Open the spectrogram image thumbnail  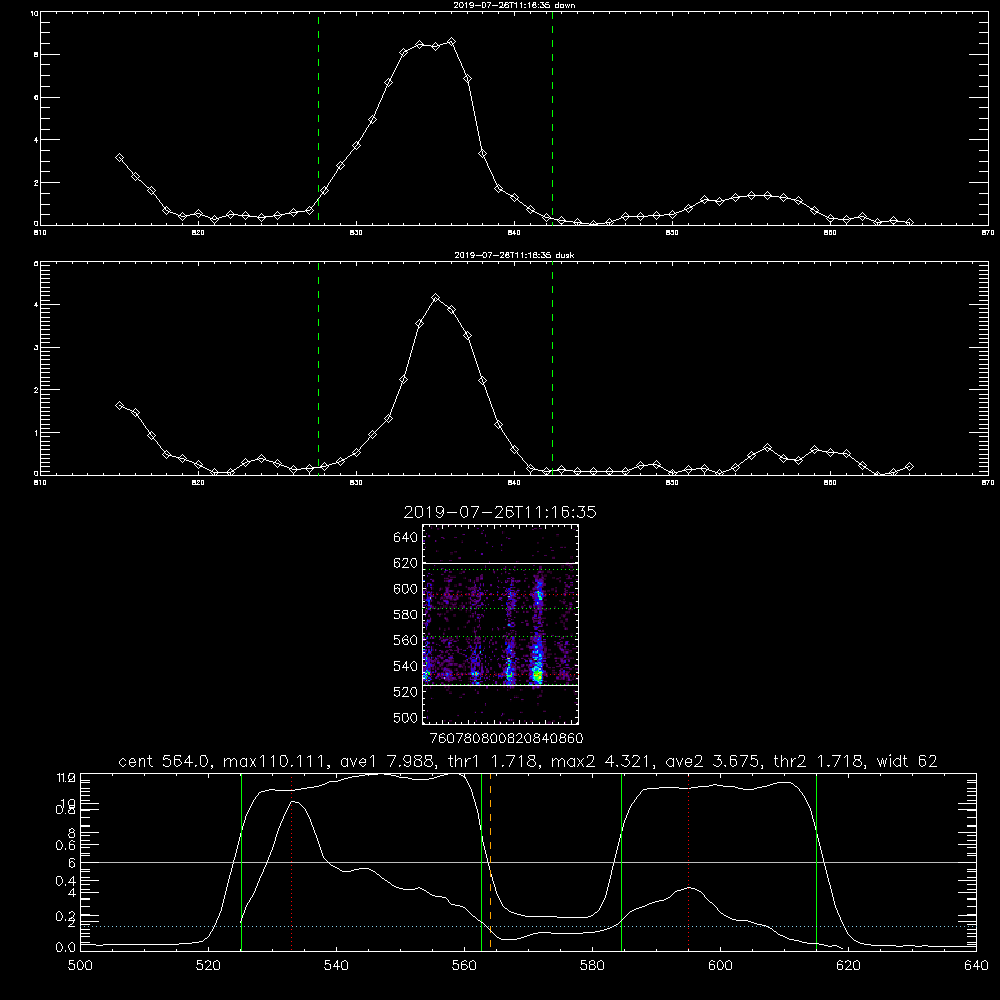(500, 624)
